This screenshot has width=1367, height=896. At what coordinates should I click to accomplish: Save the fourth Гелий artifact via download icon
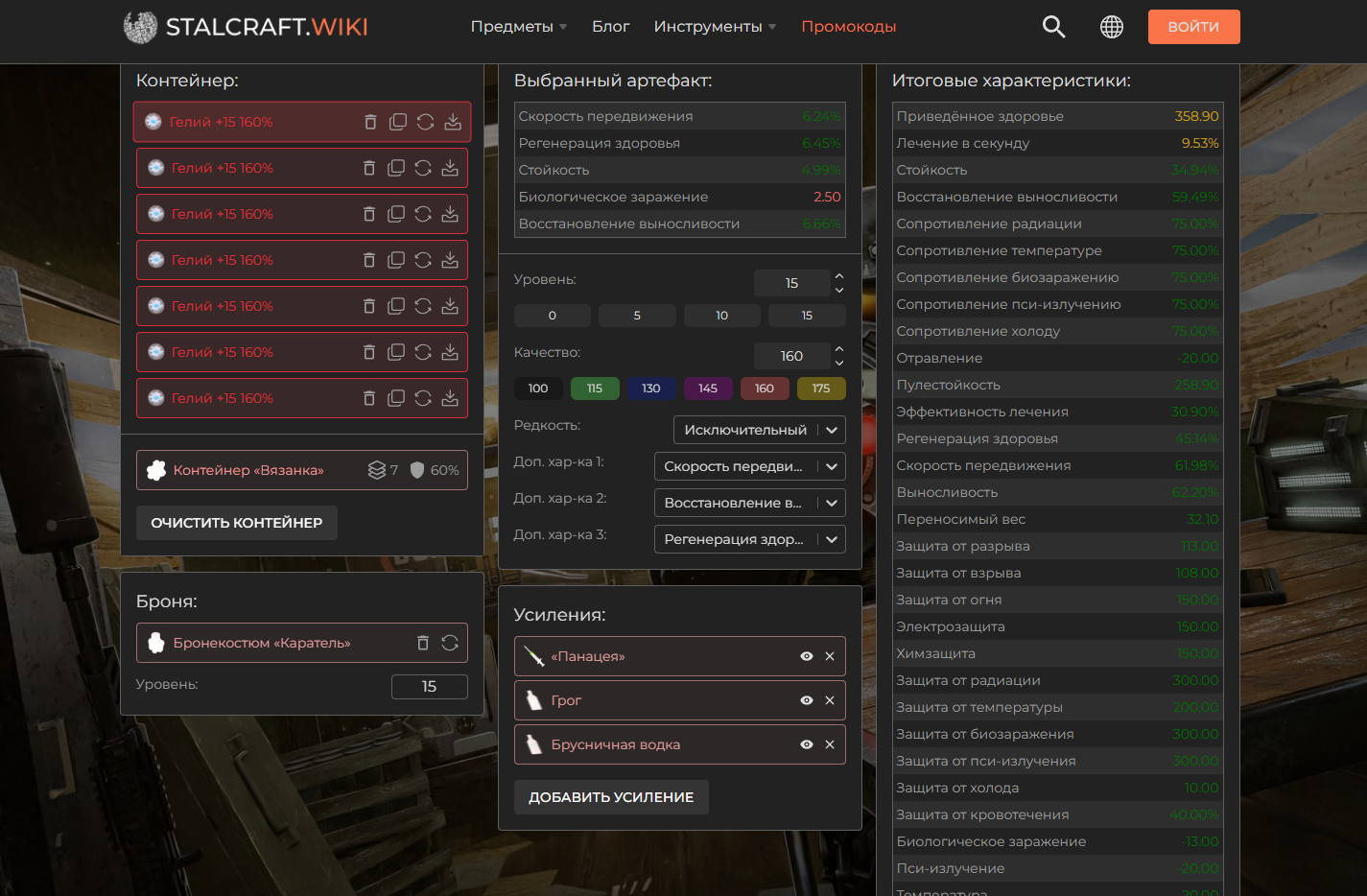click(449, 260)
